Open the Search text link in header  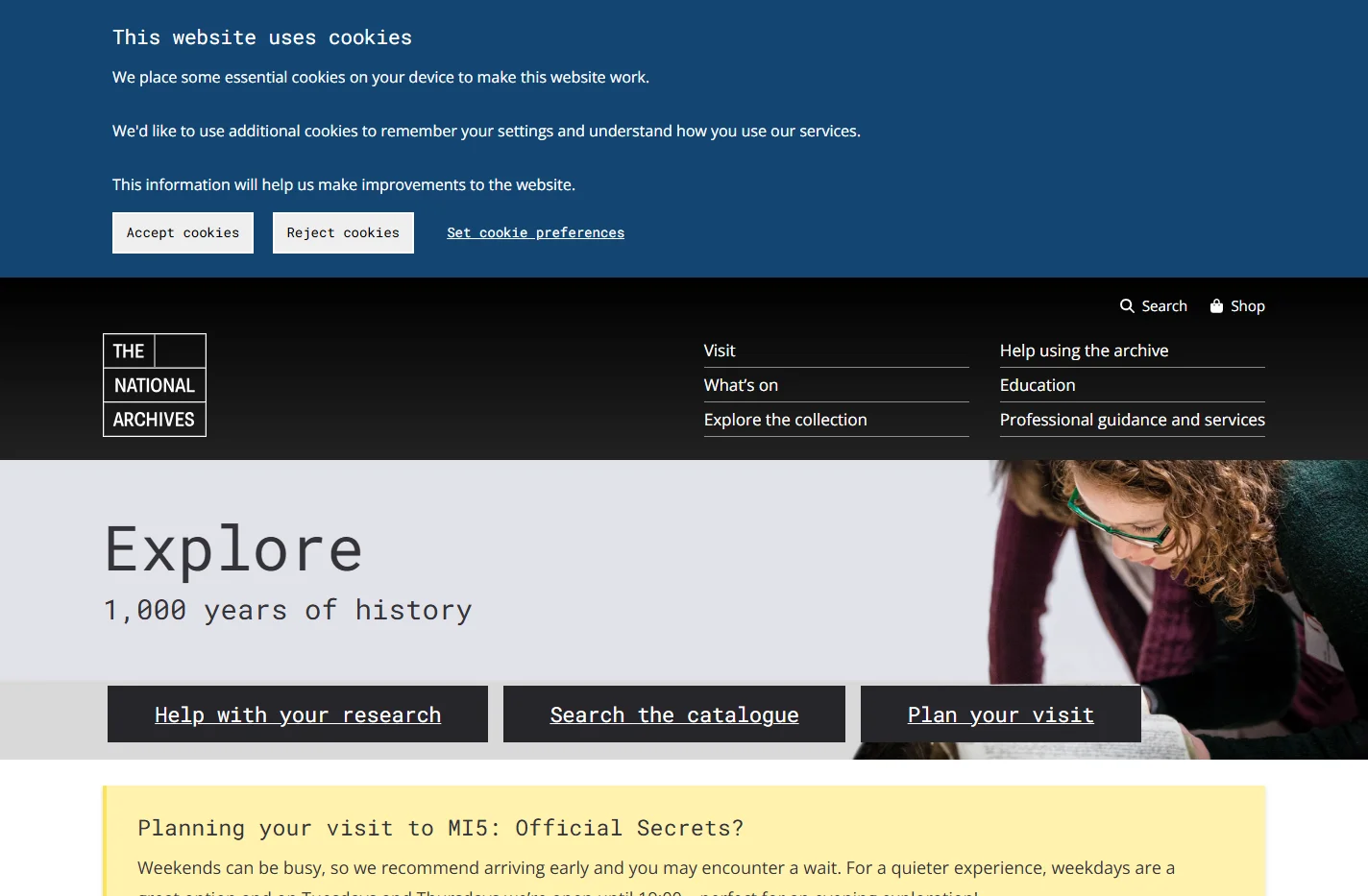(1164, 305)
